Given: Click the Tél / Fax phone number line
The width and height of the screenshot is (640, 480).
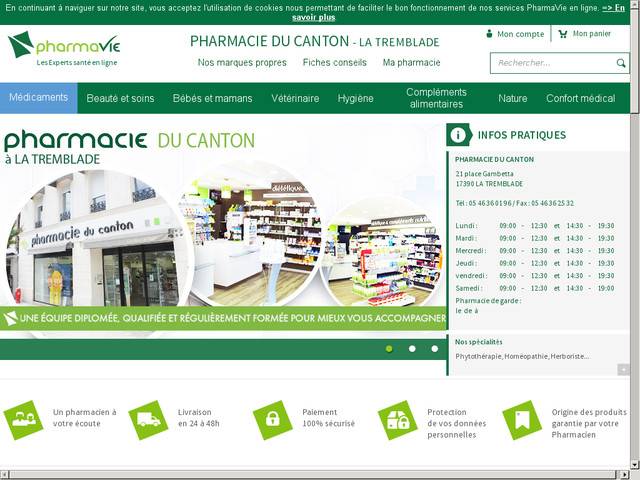Looking at the screenshot, I should pos(515,203).
